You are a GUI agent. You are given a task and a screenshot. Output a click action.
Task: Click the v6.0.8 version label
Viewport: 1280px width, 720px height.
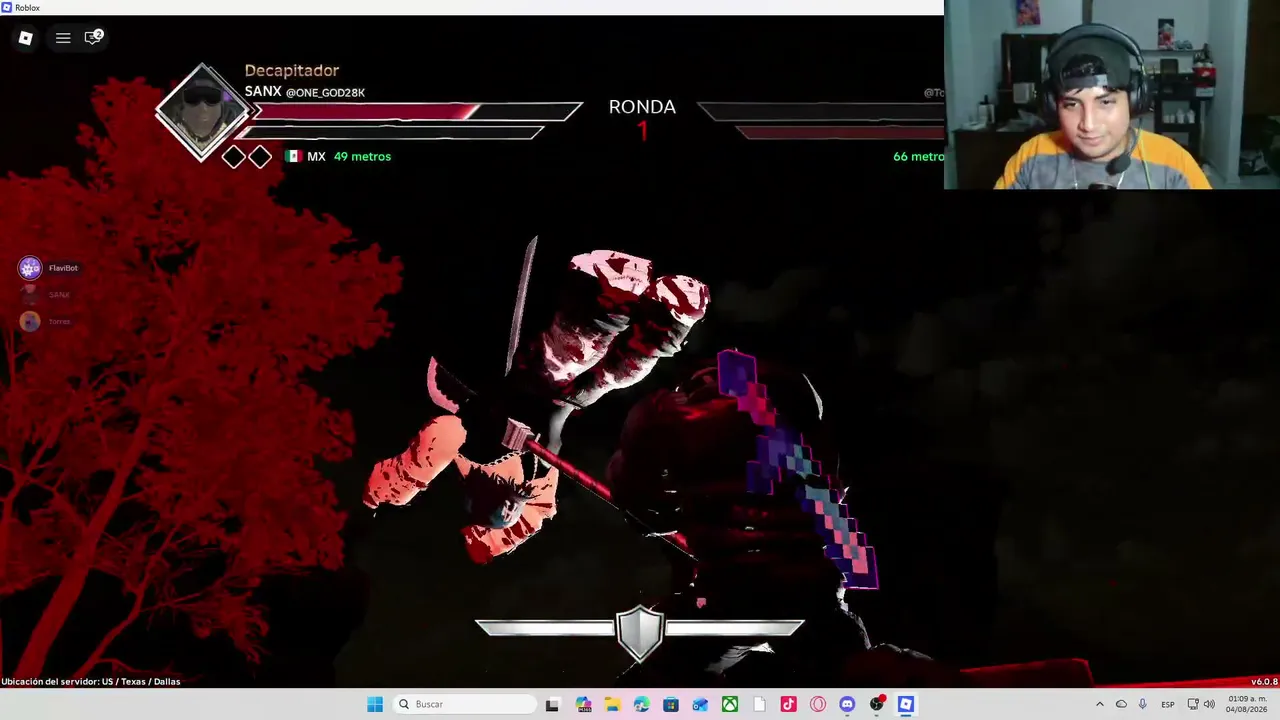pyautogui.click(x=1264, y=682)
